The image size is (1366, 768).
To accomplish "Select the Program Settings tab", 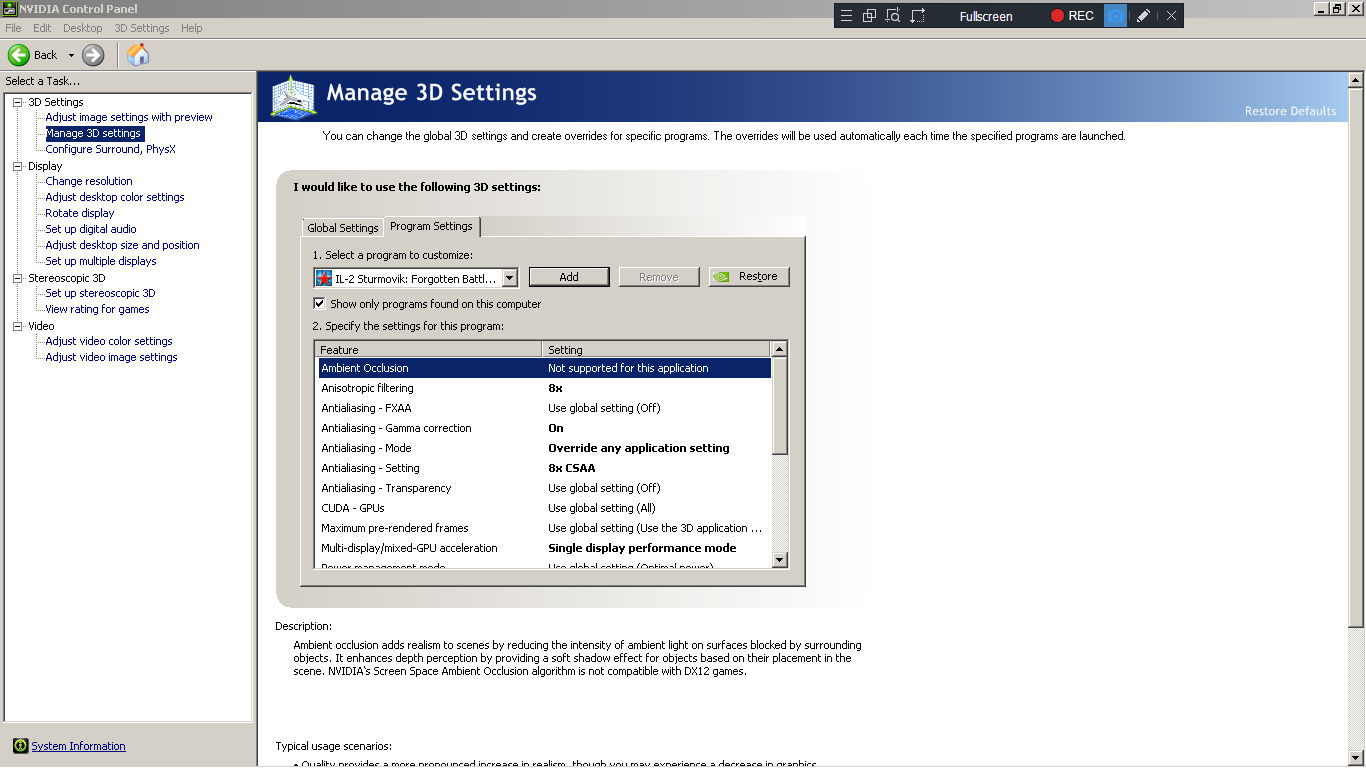I will [432, 226].
